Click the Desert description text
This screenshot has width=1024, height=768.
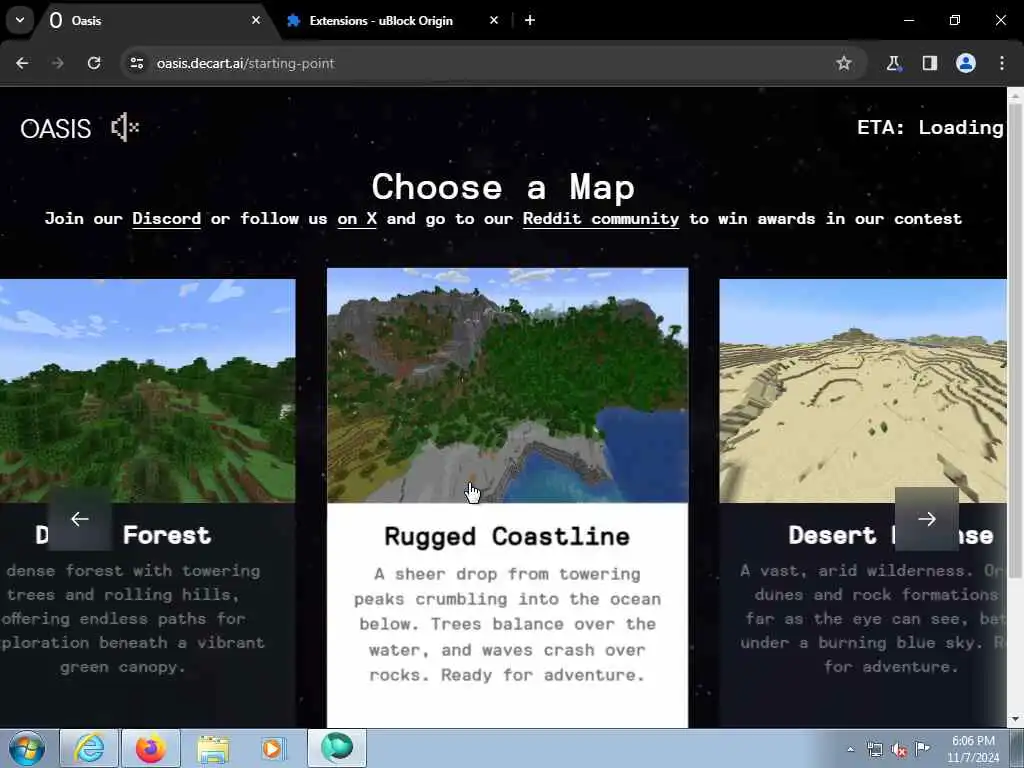point(873,618)
